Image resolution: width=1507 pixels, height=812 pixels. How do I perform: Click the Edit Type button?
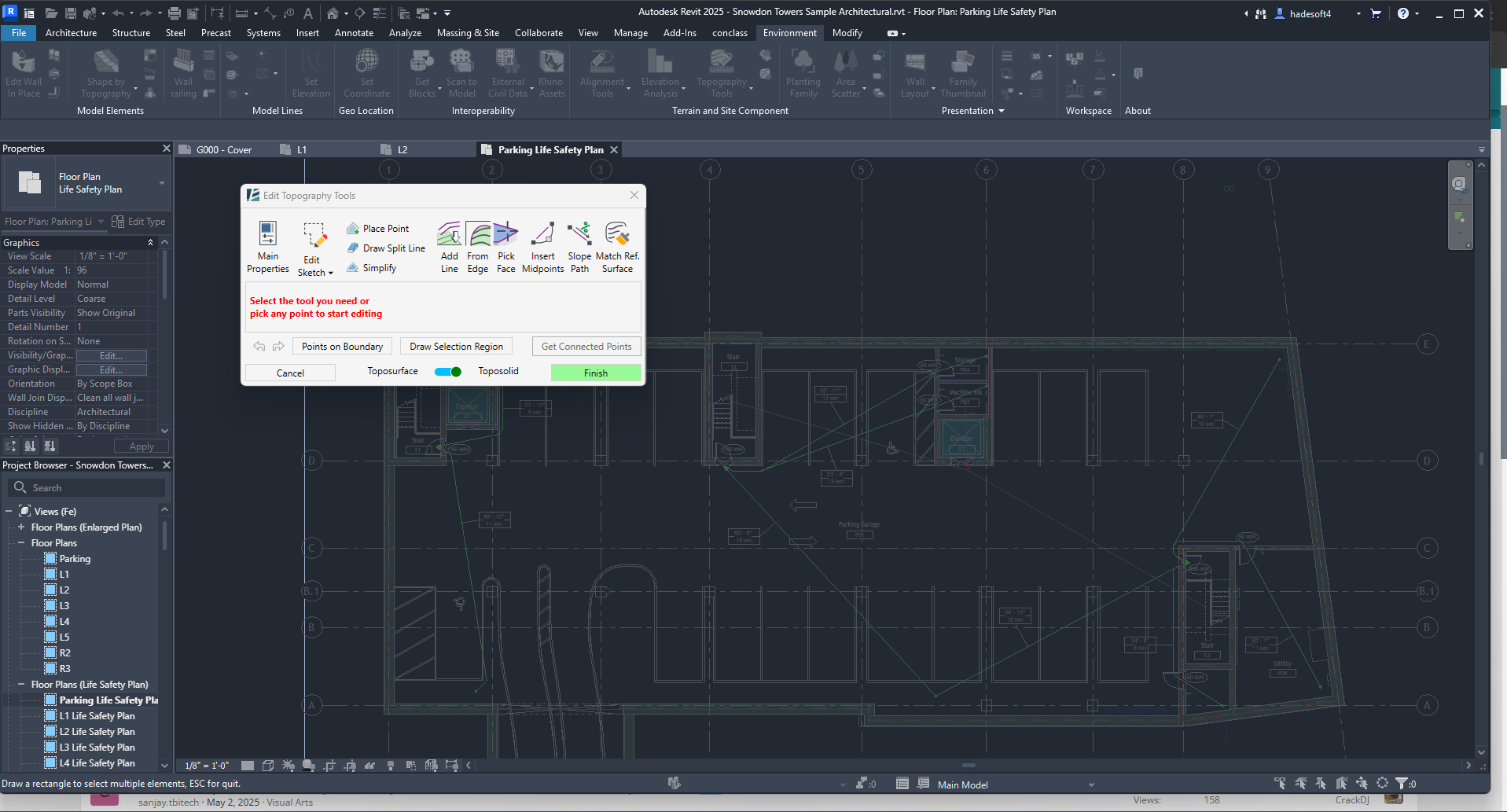pyautogui.click(x=139, y=222)
